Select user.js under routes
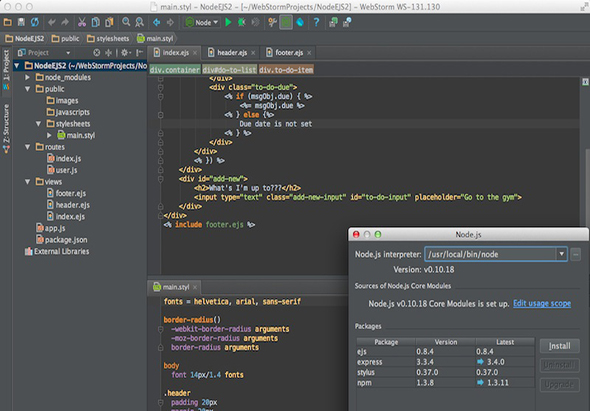 [x=62, y=170]
